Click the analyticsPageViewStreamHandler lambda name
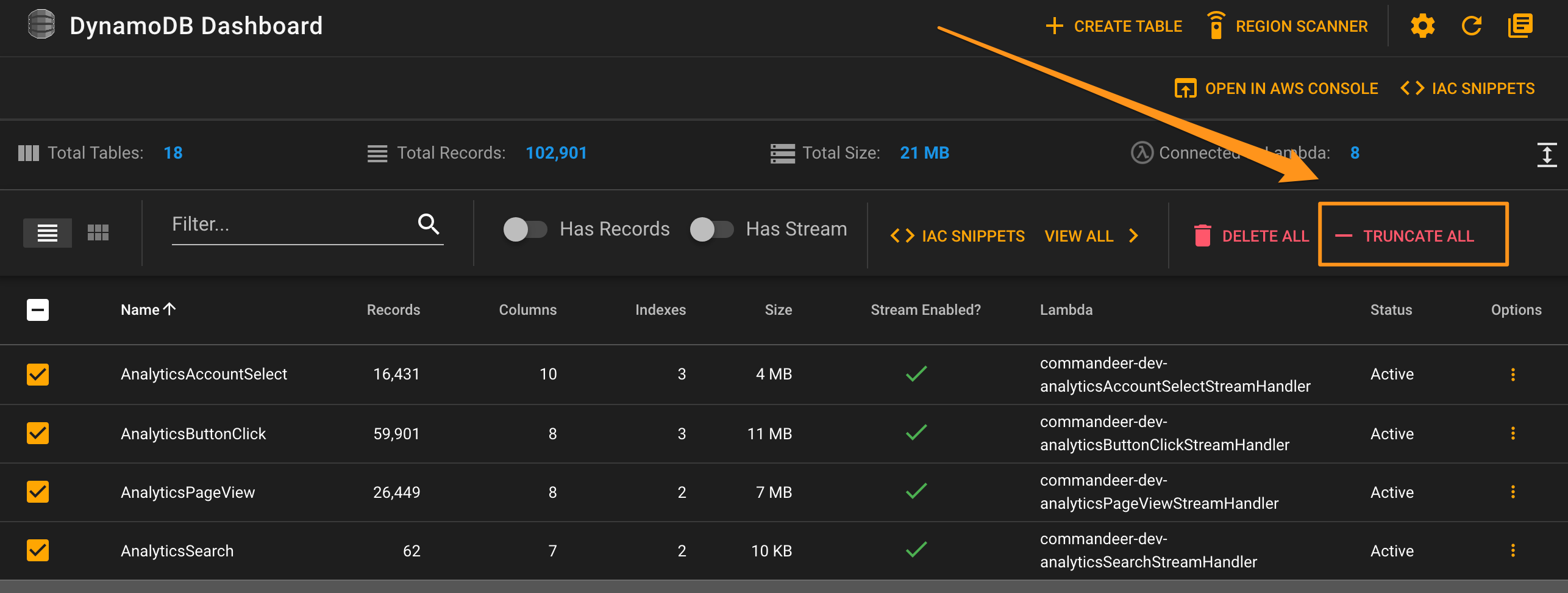 click(1159, 492)
